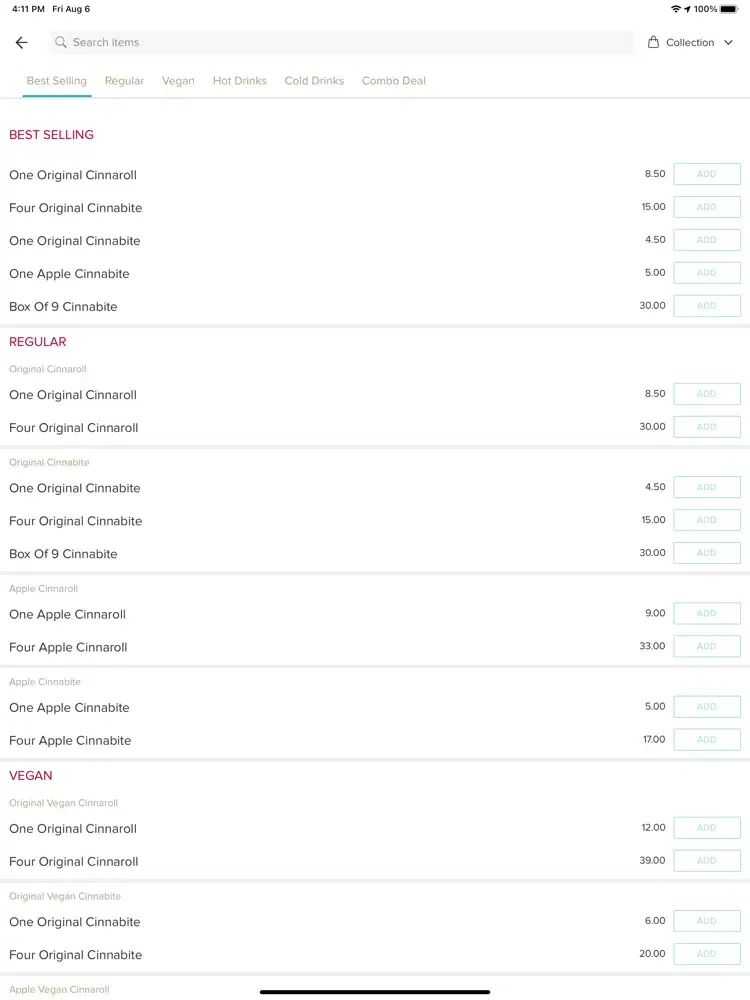Click the Search items input field
Viewport: 750px width, 1000px height.
coord(342,42)
